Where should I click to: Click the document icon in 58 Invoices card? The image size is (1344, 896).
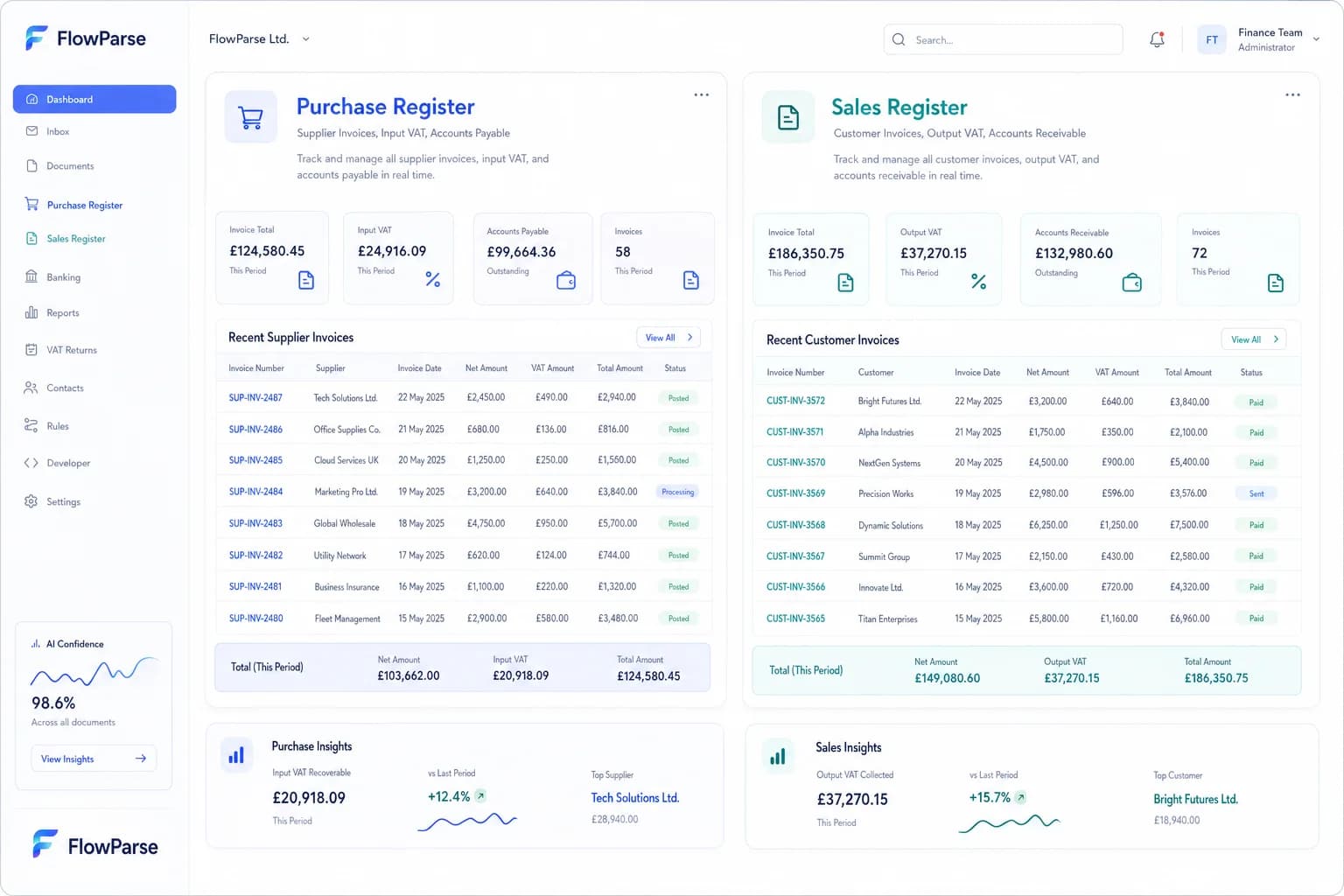(691, 280)
